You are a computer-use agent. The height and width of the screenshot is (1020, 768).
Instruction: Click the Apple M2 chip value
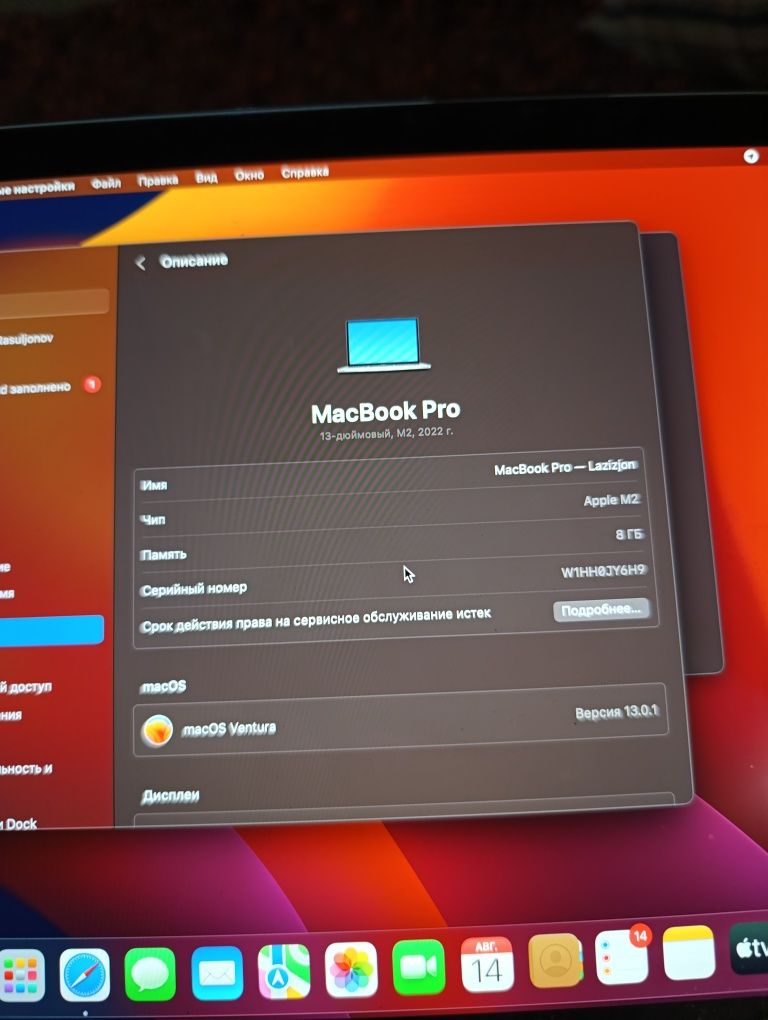click(x=611, y=500)
